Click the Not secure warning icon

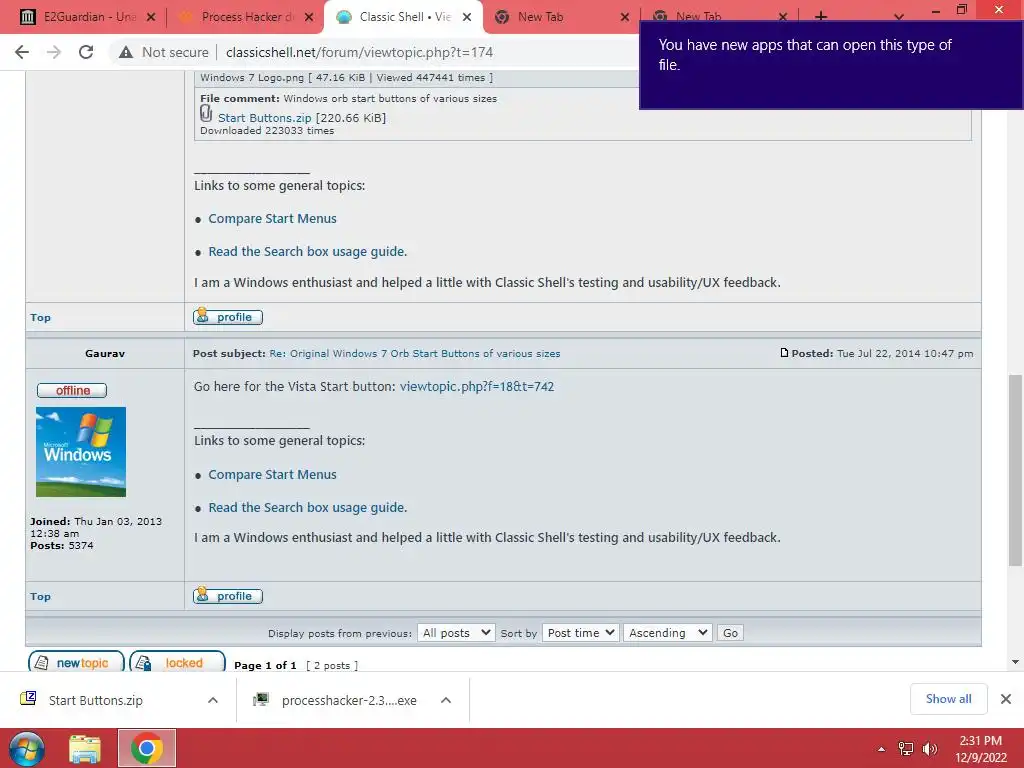126,52
